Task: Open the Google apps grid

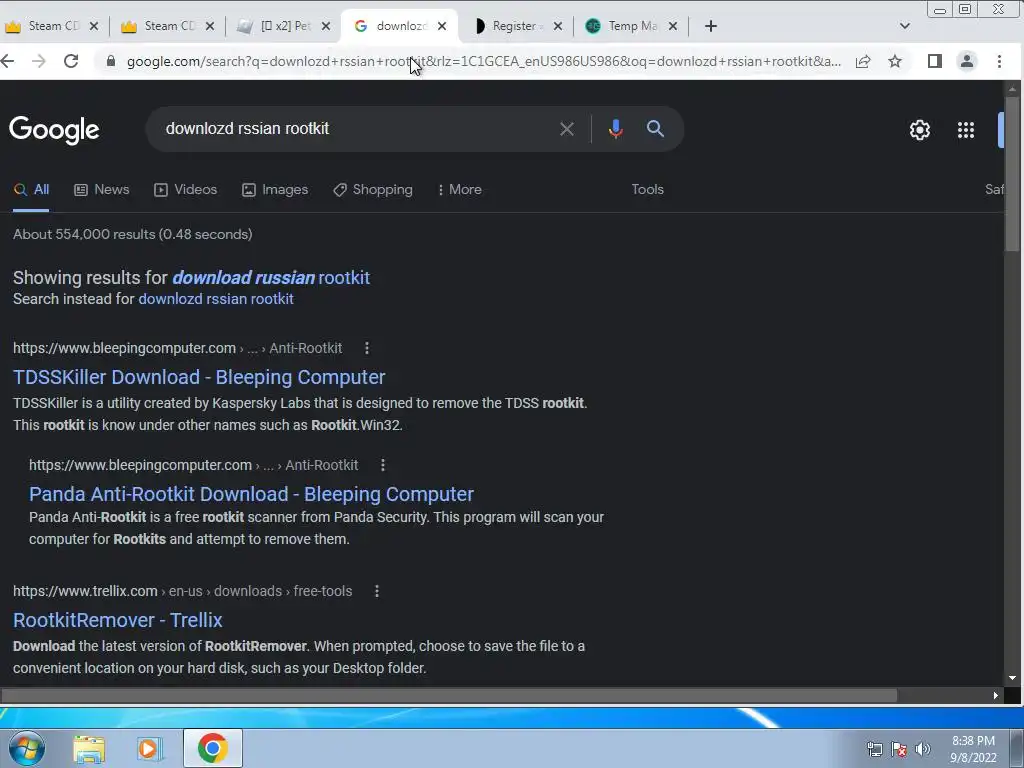Action: 966,130
